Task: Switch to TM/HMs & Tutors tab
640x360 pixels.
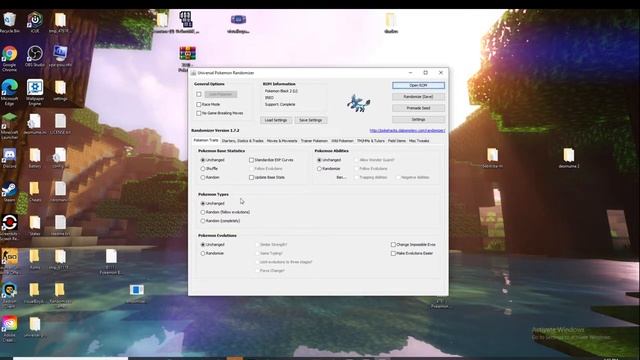Action: coord(371,141)
